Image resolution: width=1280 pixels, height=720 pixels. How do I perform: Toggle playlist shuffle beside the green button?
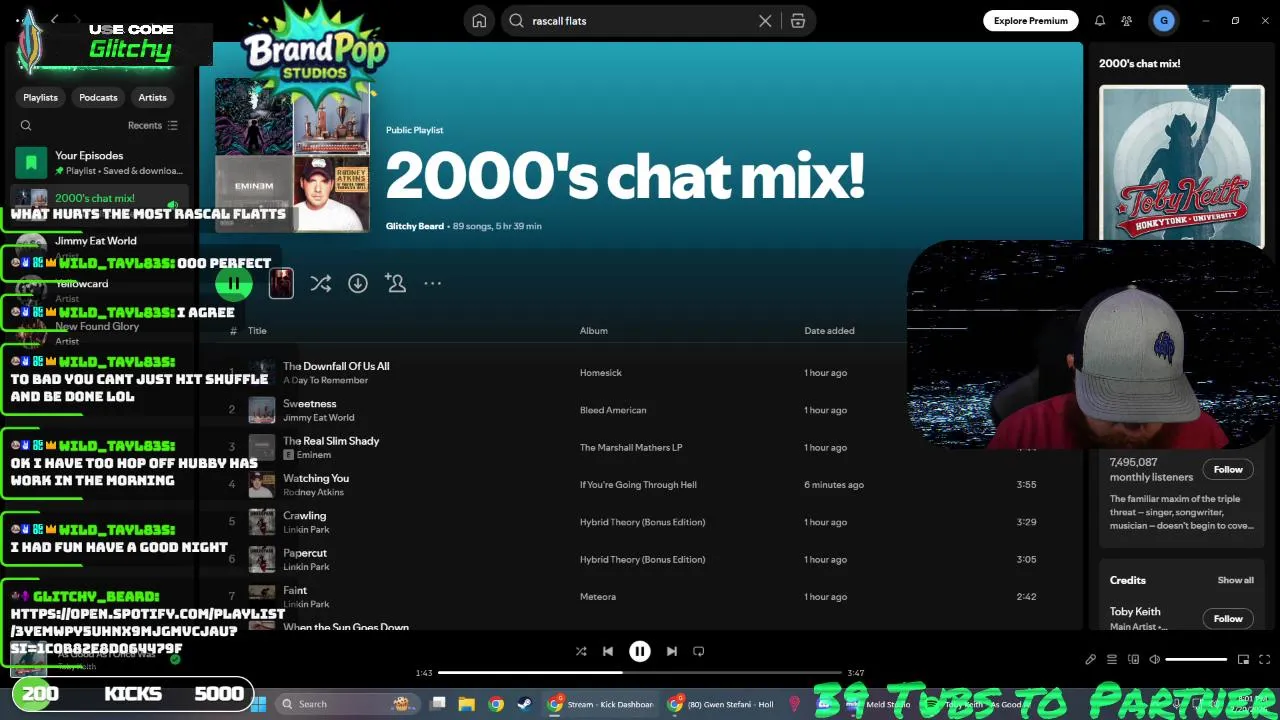point(320,284)
